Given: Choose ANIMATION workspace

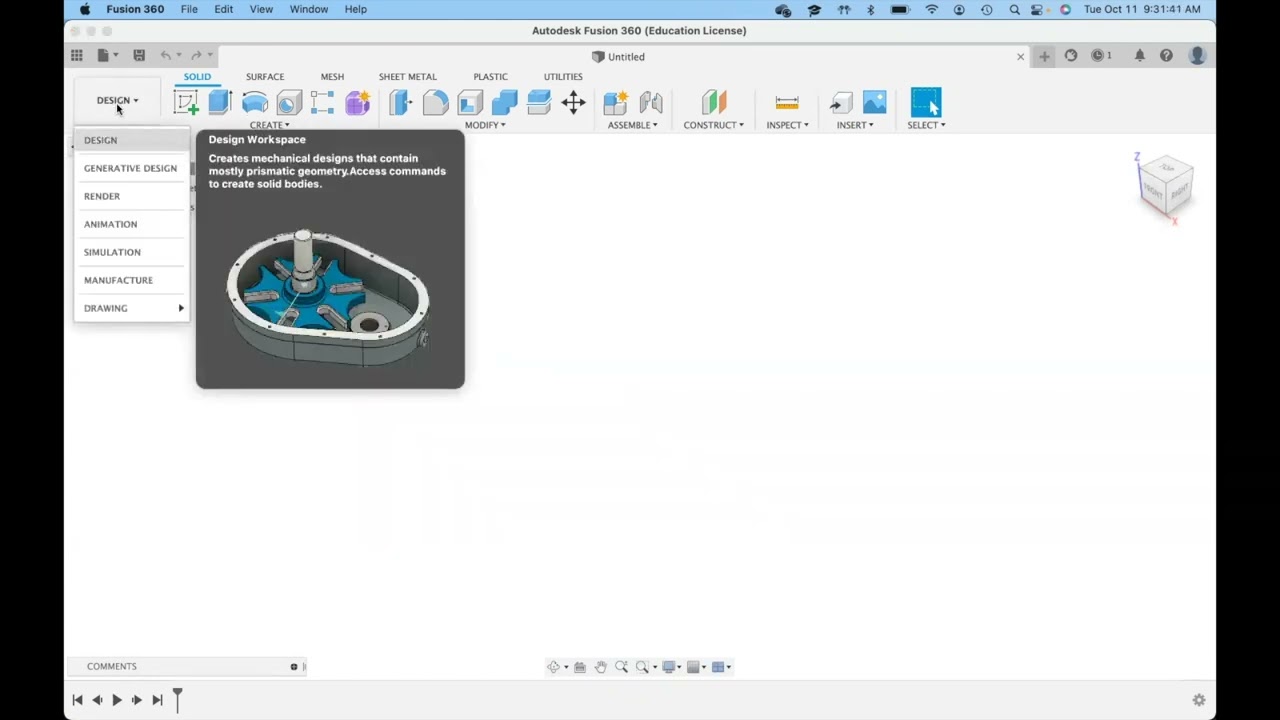Looking at the screenshot, I should tap(131, 224).
